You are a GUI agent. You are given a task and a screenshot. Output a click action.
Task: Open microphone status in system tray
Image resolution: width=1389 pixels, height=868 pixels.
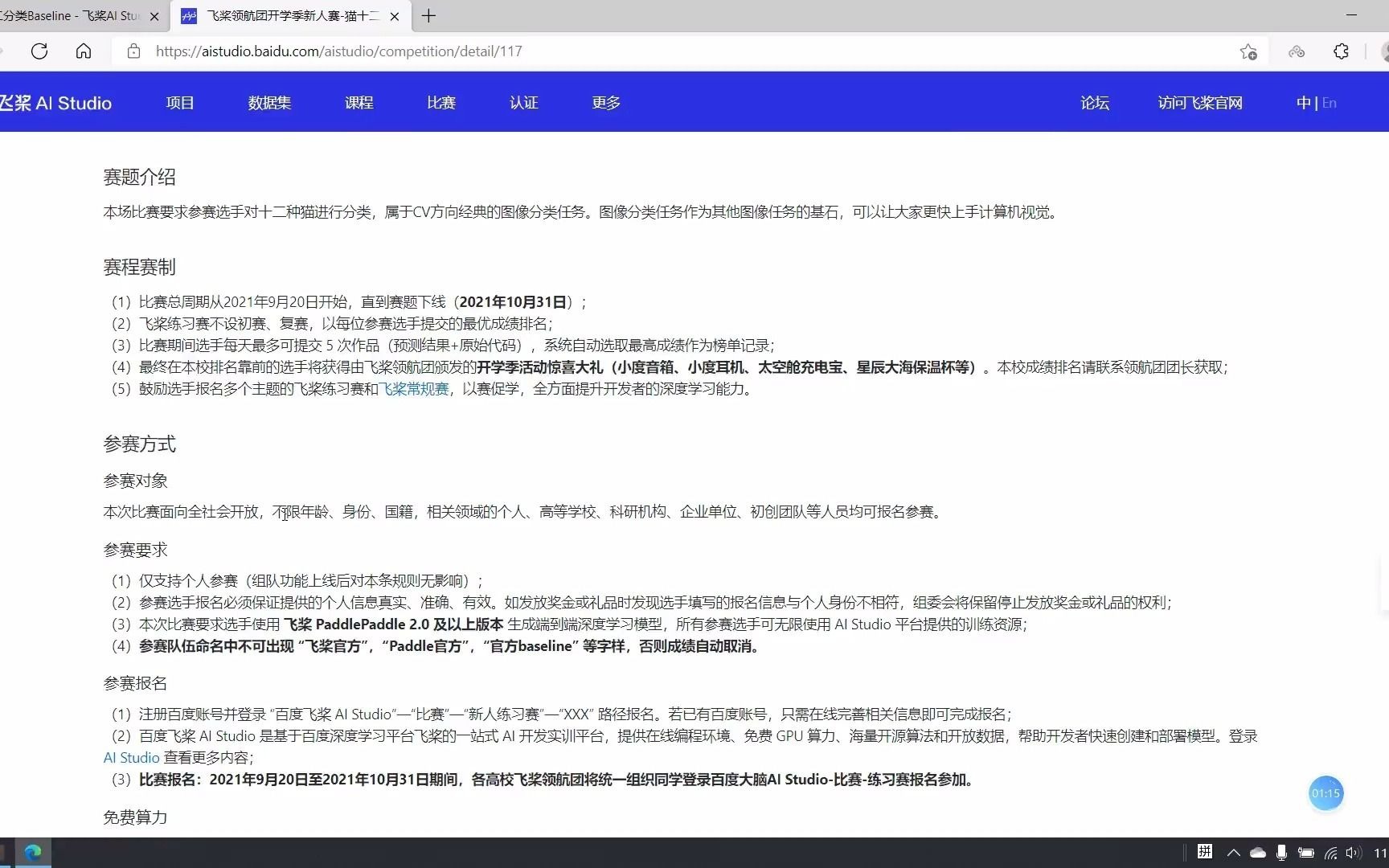tap(1281, 853)
